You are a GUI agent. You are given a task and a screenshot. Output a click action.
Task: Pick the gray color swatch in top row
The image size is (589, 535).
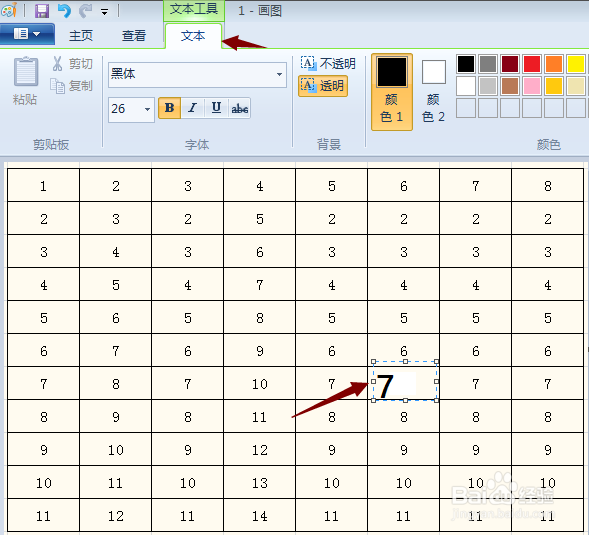488,64
